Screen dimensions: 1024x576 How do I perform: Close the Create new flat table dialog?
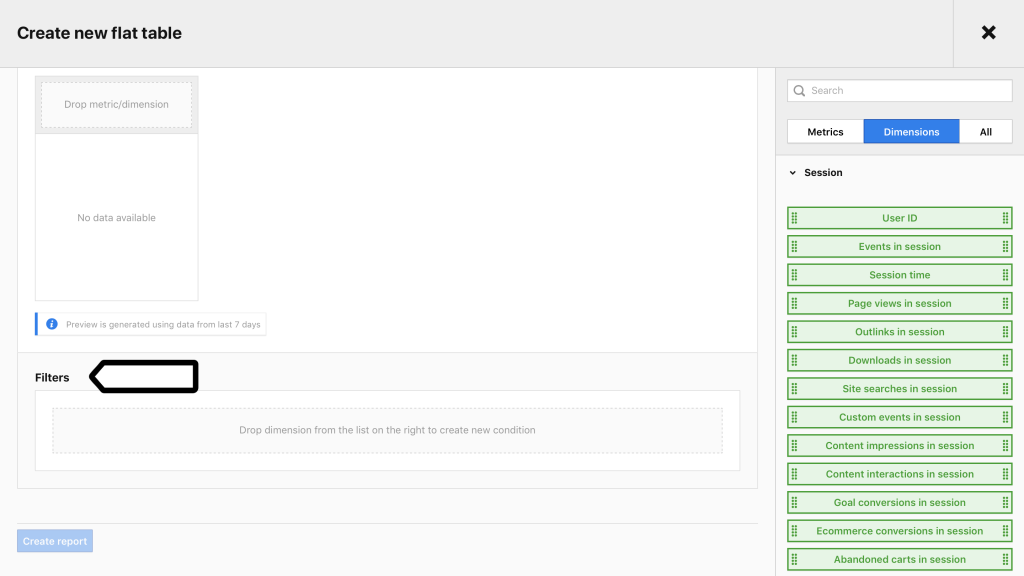point(988,33)
